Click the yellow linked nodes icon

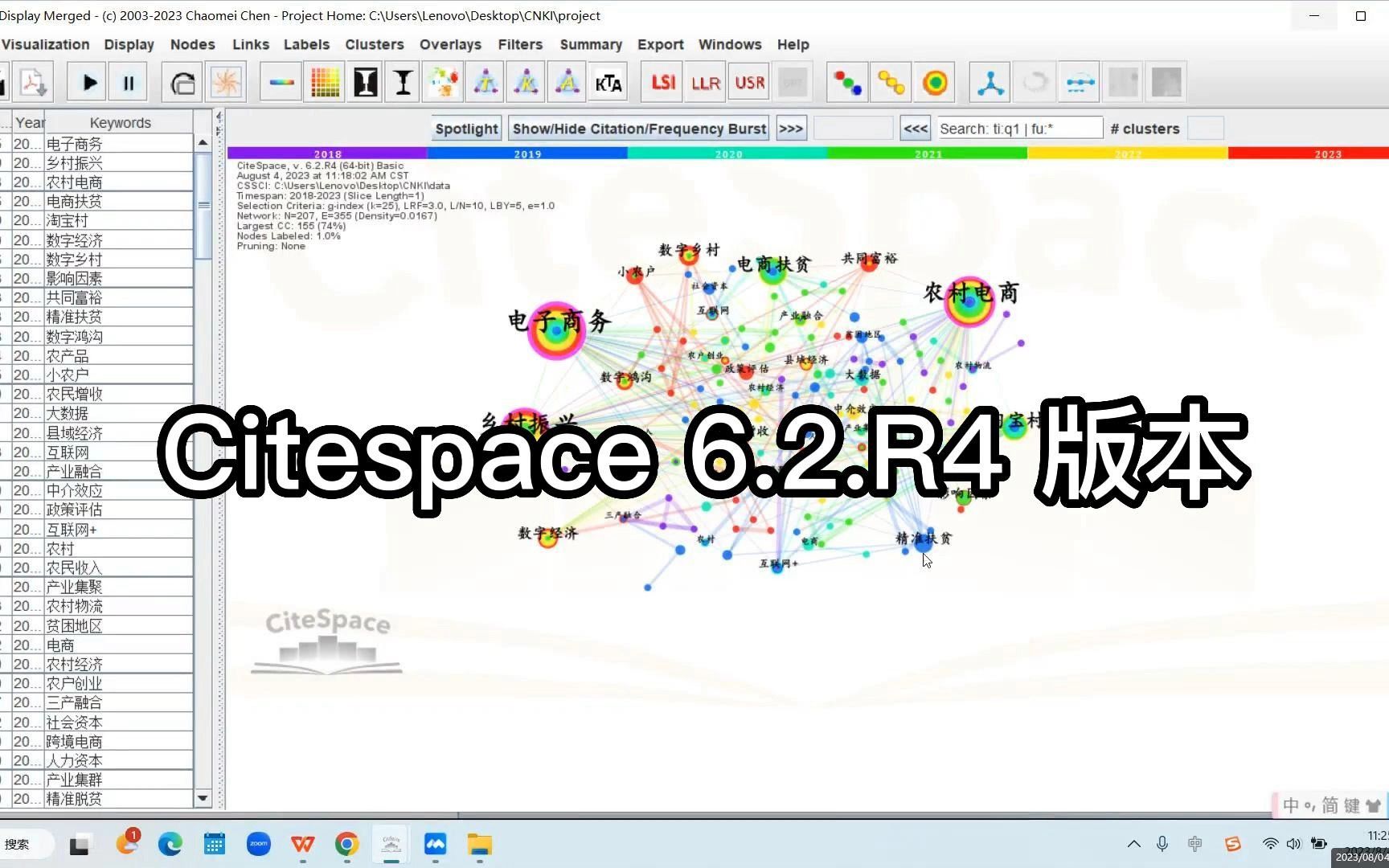pos(891,82)
